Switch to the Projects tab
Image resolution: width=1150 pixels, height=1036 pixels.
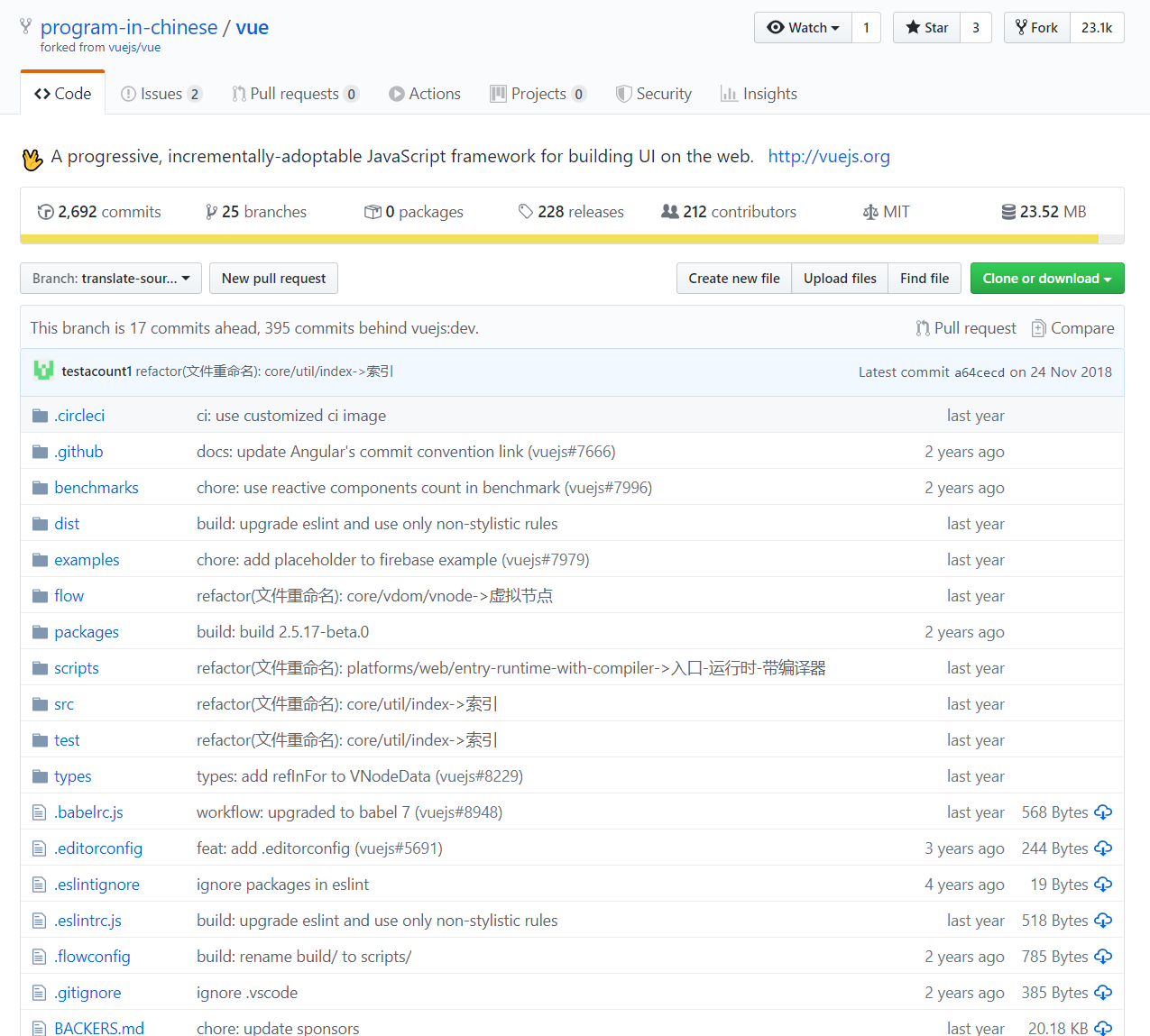click(x=538, y=94)
